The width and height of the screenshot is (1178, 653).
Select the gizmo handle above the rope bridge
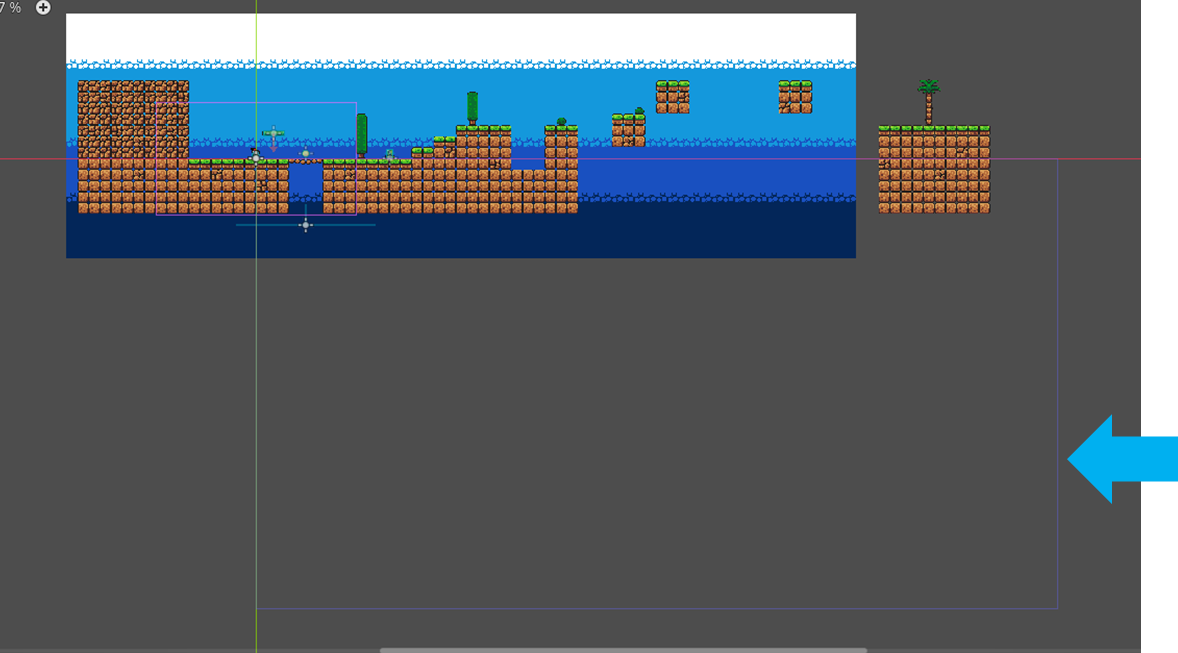(305, 153)
